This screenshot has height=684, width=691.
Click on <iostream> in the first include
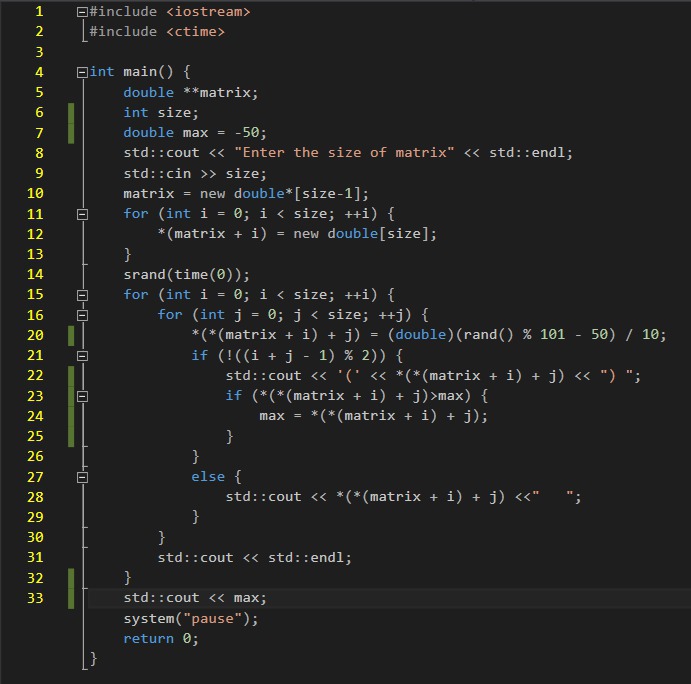pyautogui.click(x=208, y=12)
